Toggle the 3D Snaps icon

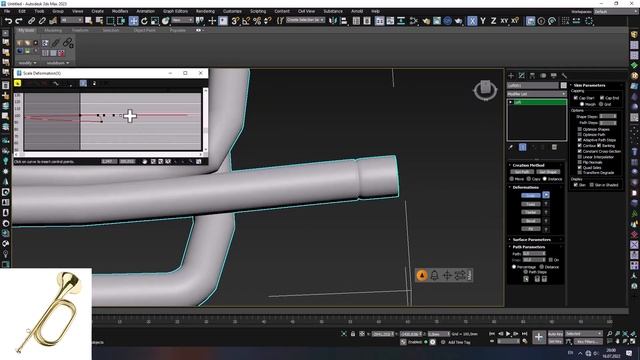pos(235,20)
